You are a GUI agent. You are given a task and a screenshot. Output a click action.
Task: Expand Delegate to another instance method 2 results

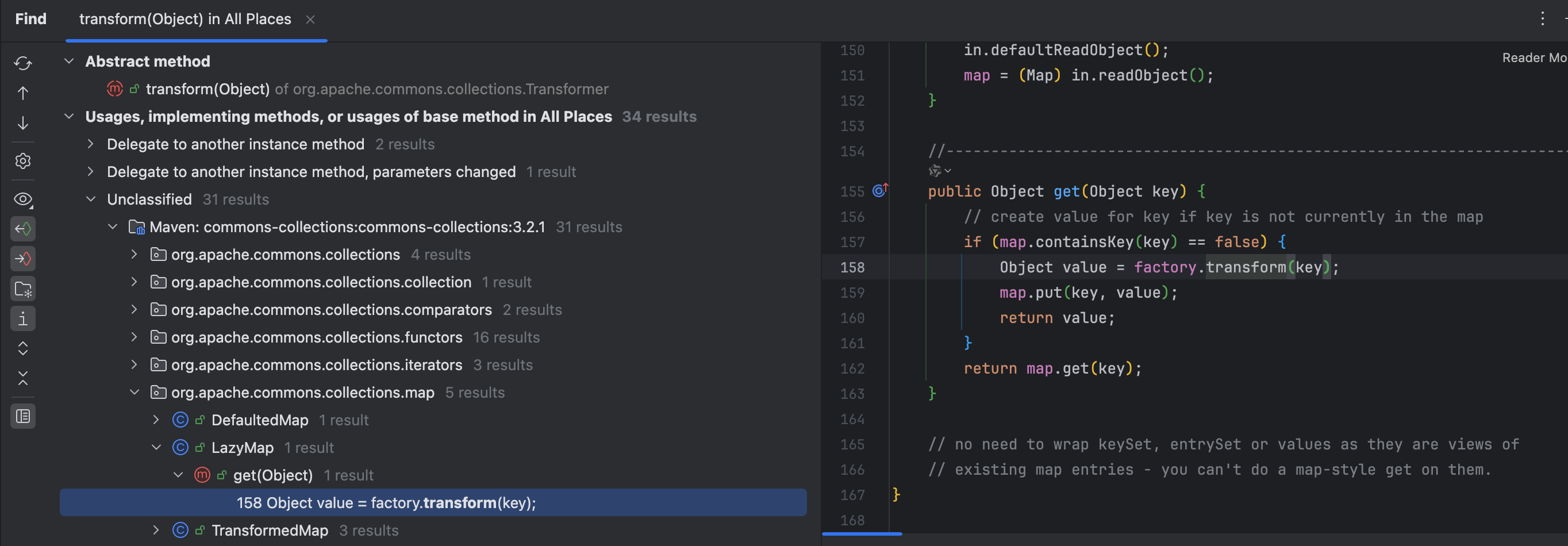click(x=91, y=144)
